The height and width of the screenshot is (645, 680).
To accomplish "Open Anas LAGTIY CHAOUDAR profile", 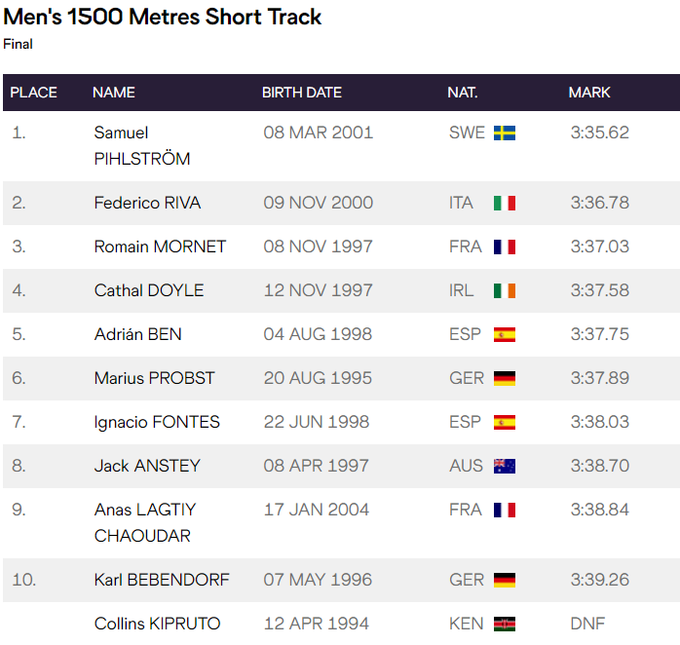I will [145, 523].
